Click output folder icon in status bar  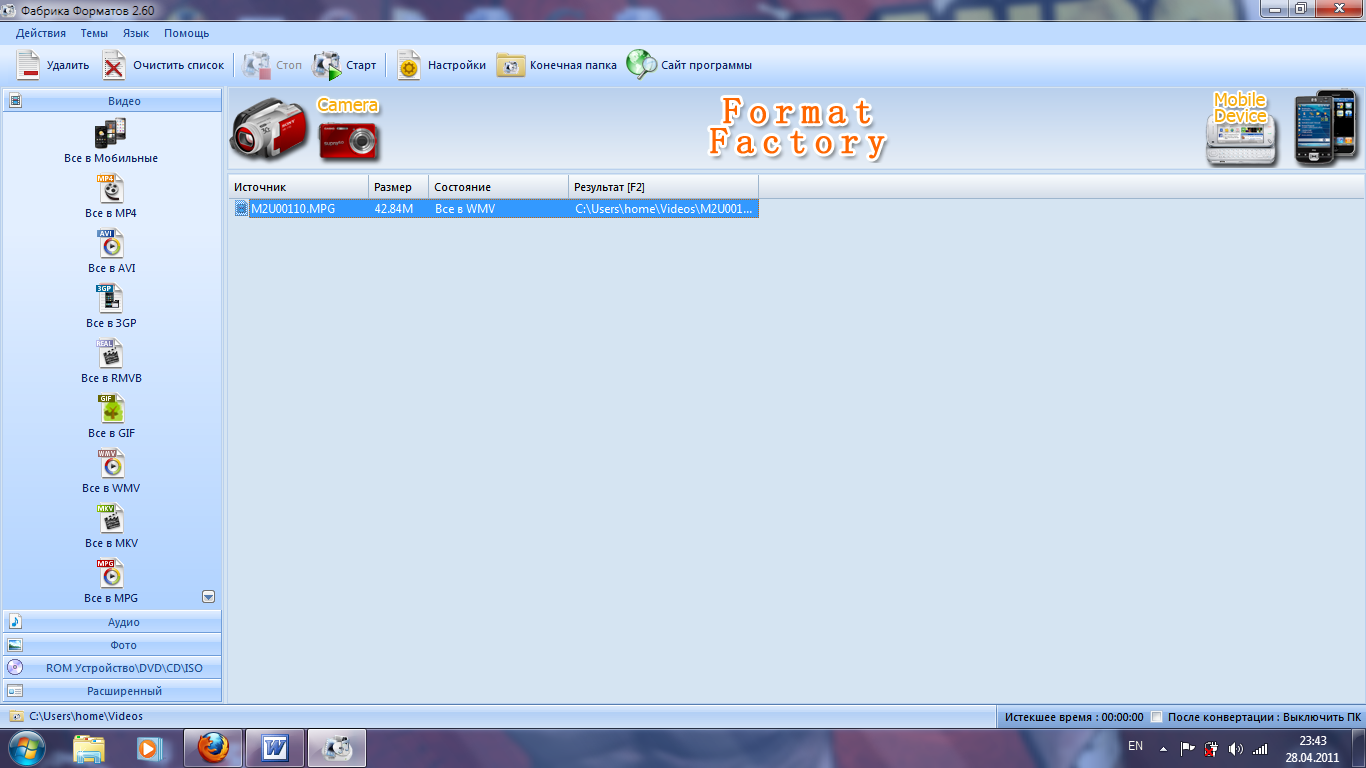coord(17,716)
